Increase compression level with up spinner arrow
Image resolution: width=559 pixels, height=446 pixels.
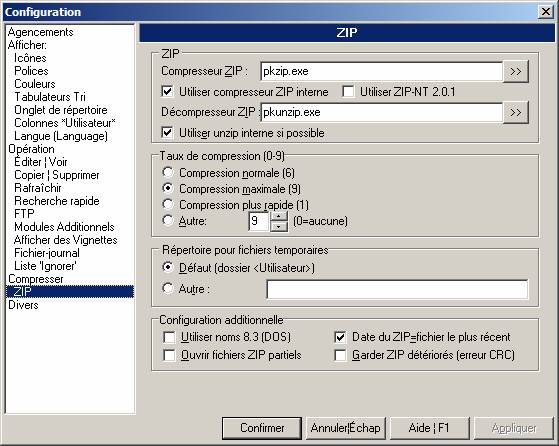pos(279,216)
